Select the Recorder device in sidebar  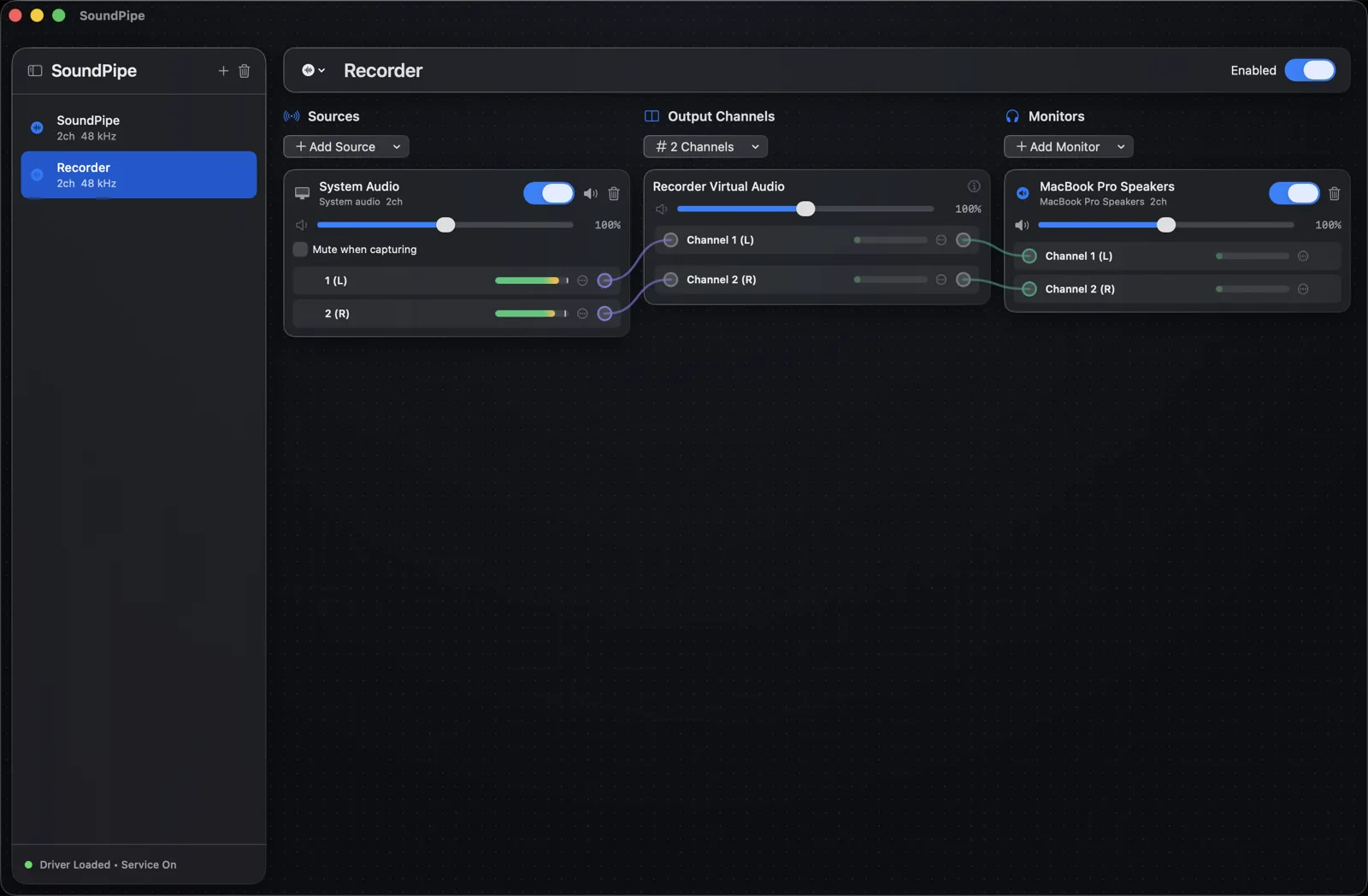tap(139, 174)
